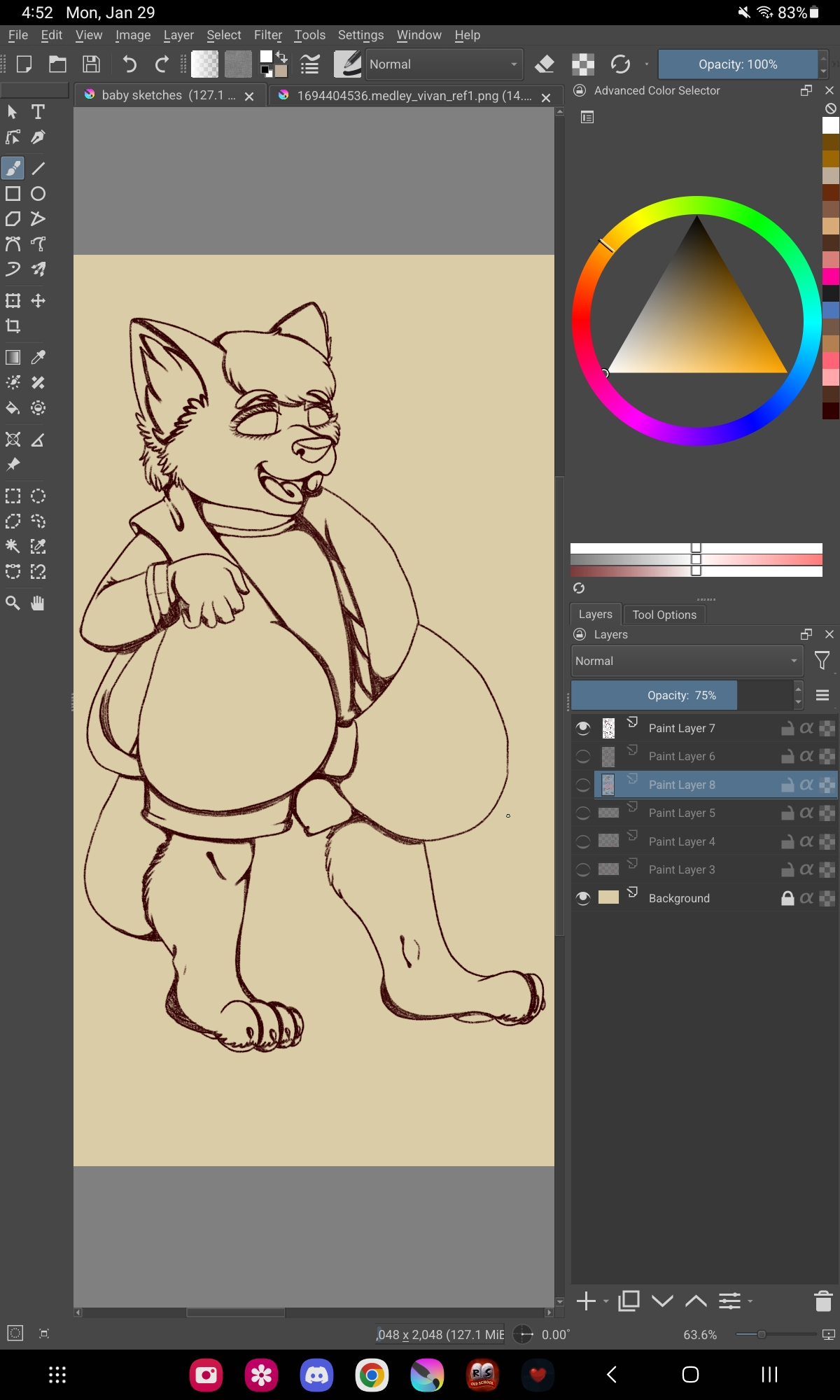
Task: Hide Paint Layer 7 visibility
Action: (x=583, y=728)
